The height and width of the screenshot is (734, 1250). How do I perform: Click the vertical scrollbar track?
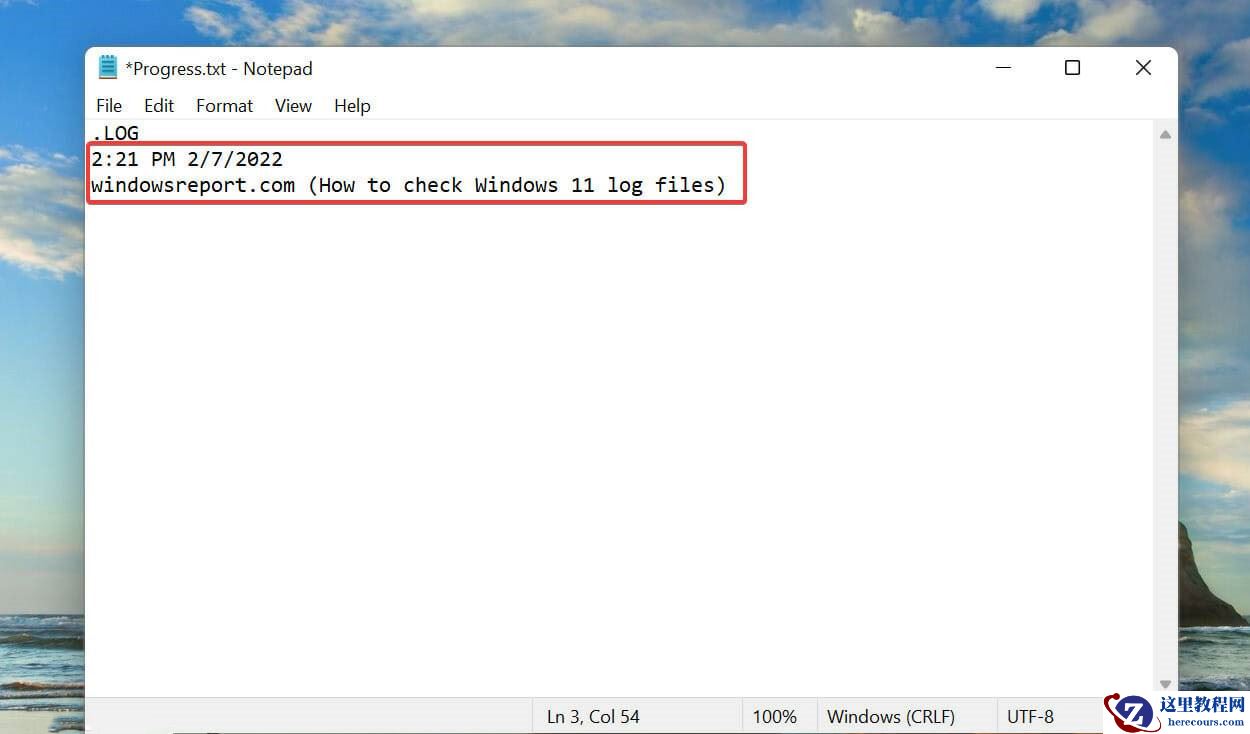click(x=1165, y=409)
